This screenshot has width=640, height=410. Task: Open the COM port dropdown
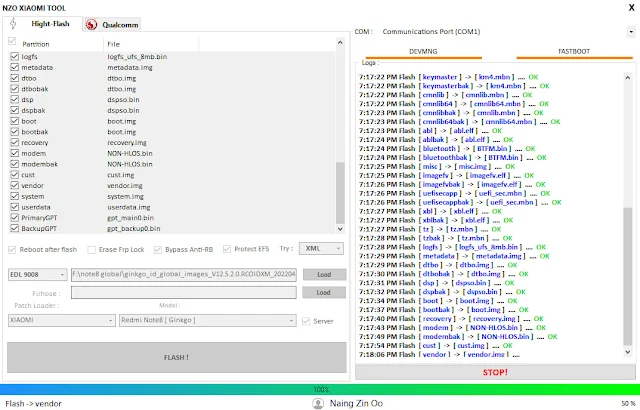coord(631,32)
